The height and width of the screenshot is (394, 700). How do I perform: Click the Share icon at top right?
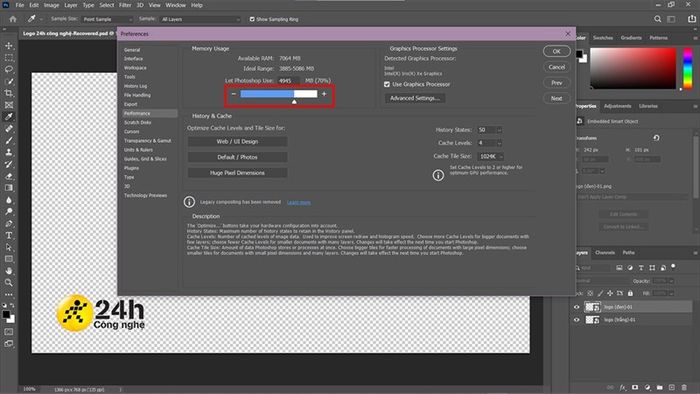692,19
